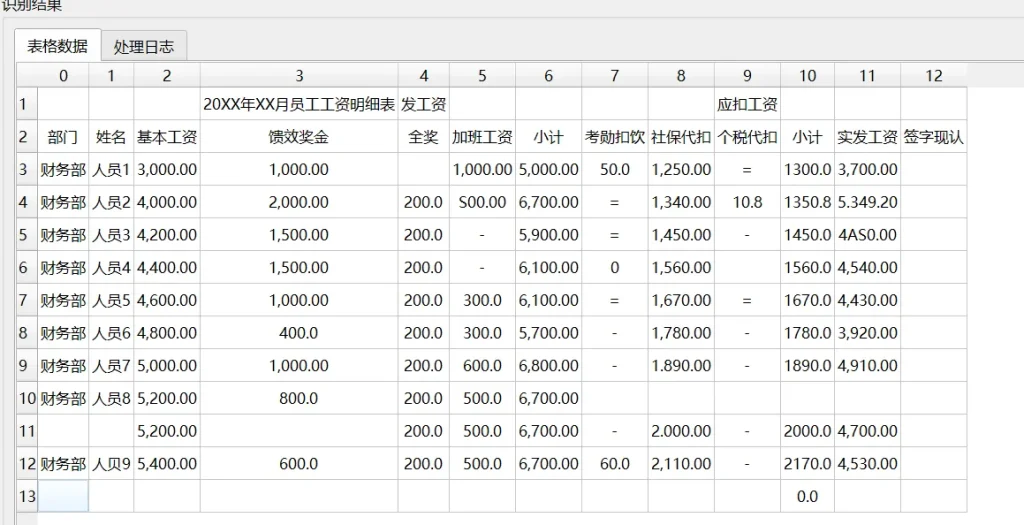Click the 3,000.00 basic salary cell
This screenshot has height=525, width=1024.
tap(167, 170)
